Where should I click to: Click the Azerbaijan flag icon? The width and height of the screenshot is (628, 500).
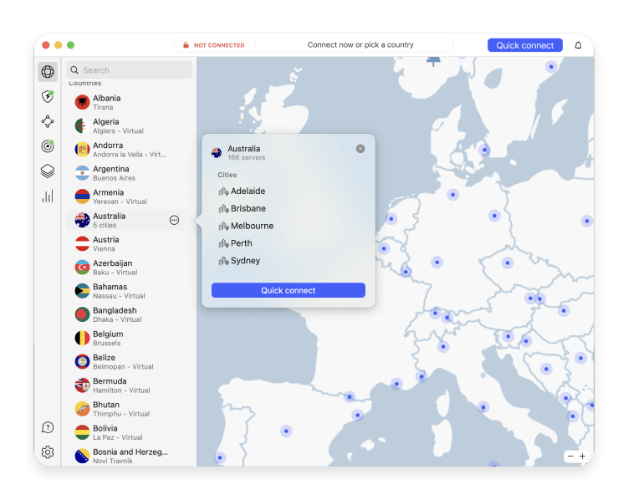(82, 267)
